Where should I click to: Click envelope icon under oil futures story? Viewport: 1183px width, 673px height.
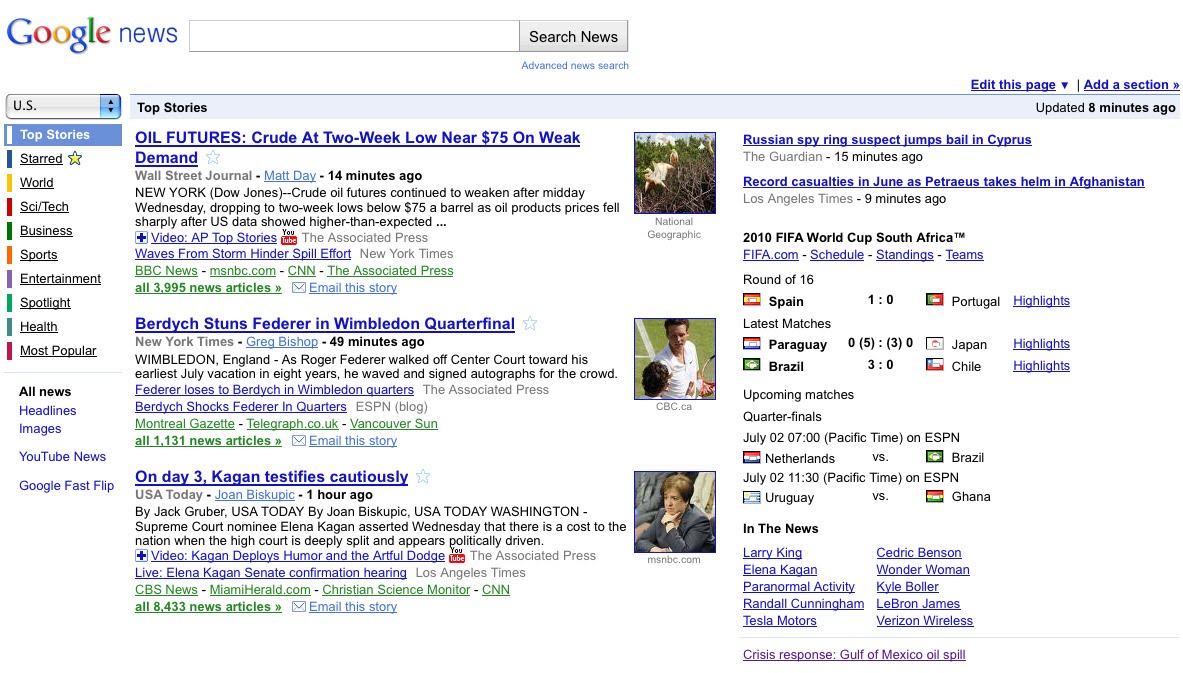click(x=299, y=287)
